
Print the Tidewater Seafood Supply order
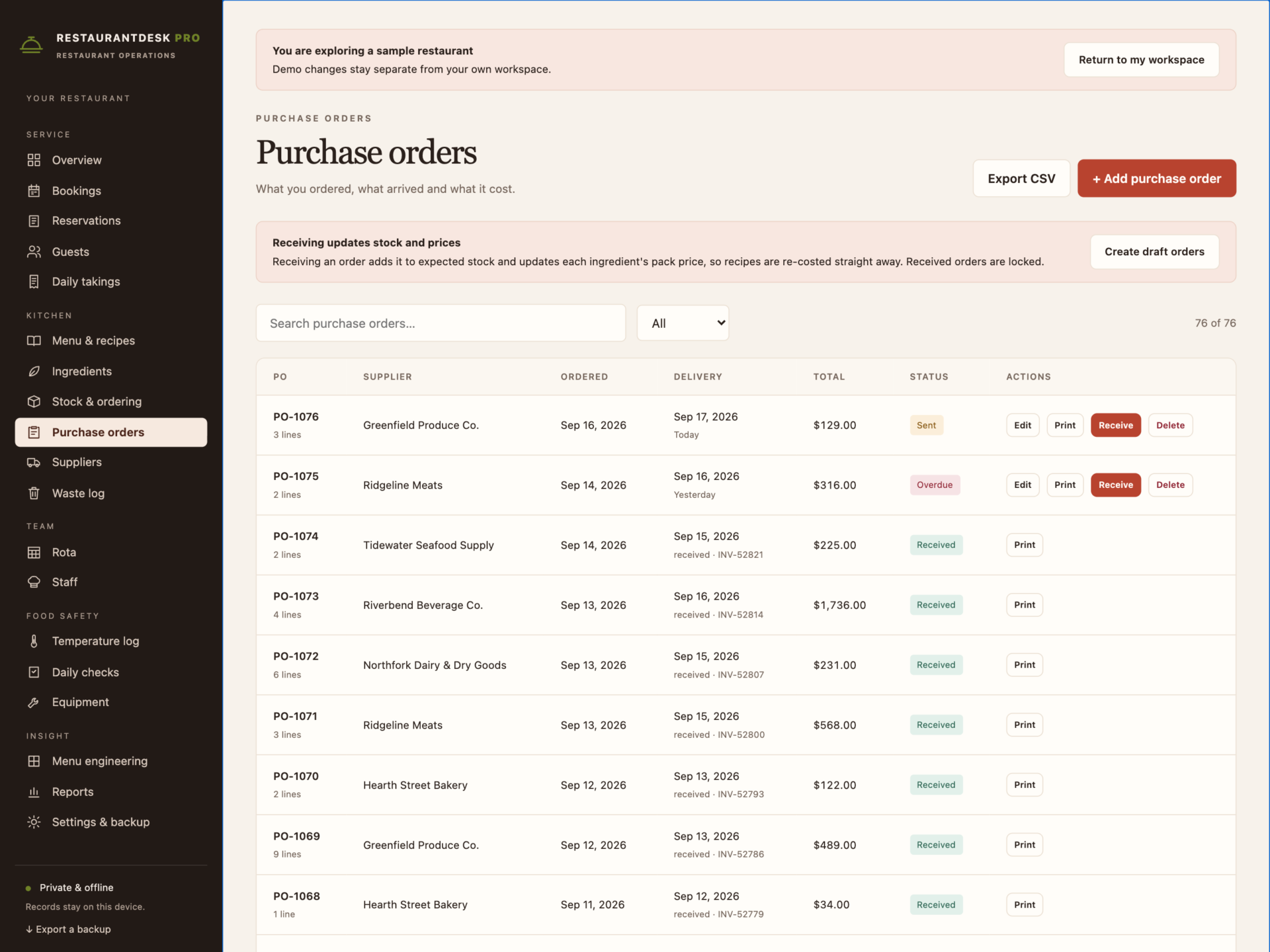point(1025,545)
